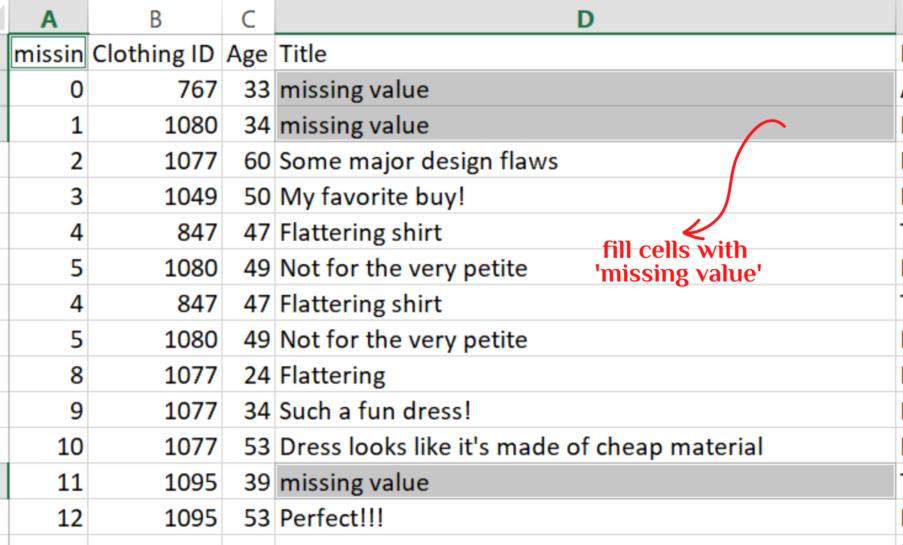Click the 'Clothing ID' header cell
This screenshot has height=545, width=903.
154,54
